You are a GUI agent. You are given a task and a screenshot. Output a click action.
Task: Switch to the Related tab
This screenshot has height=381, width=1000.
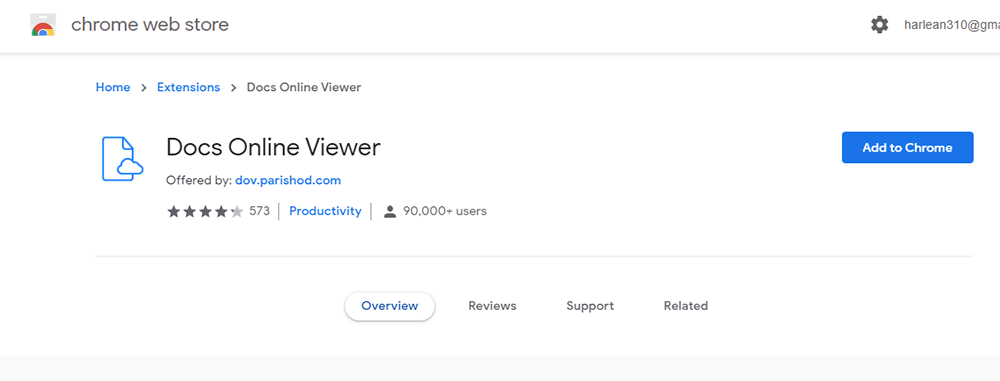pos(686,306)
